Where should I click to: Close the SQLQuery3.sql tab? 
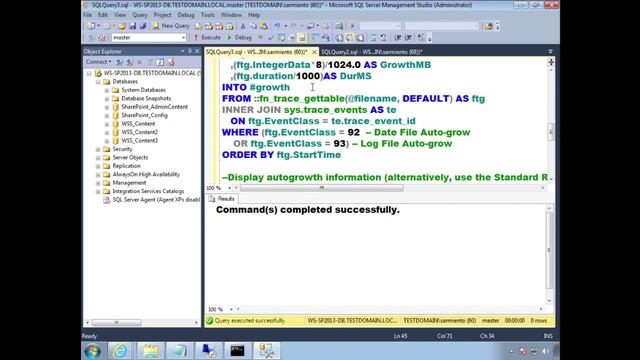click(x=314, y=52)
